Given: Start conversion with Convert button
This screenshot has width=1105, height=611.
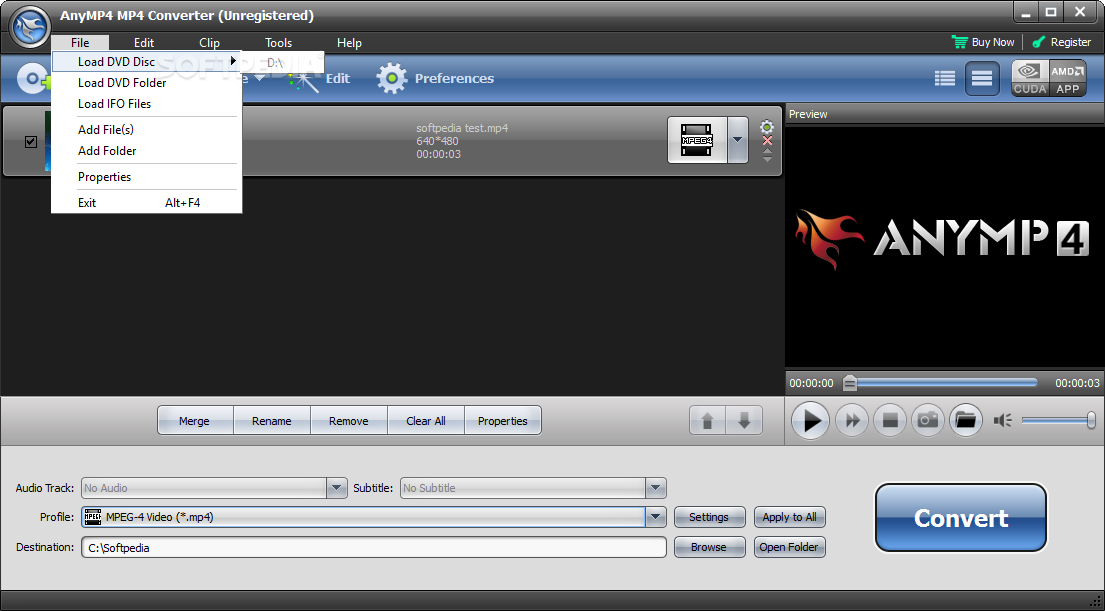Looking at the screenshot, I should [961, 518].
